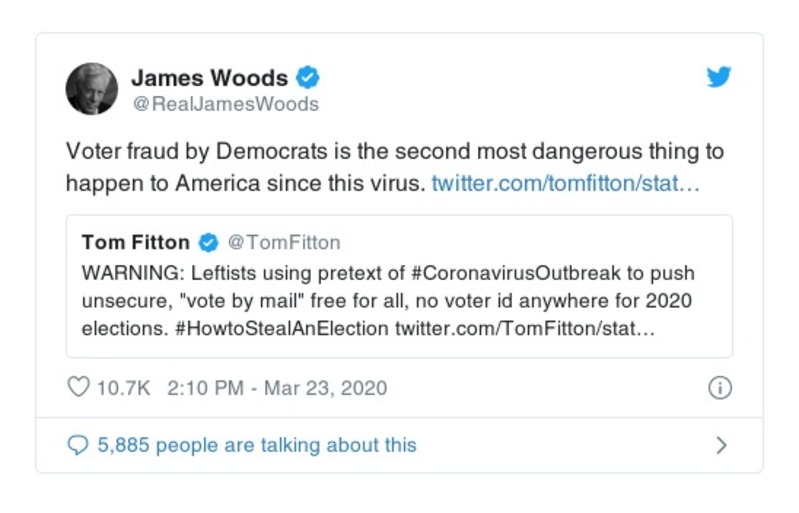This screenshot has height=513, width=799.
Task: Open the tweet info icon
Action: 719,388
